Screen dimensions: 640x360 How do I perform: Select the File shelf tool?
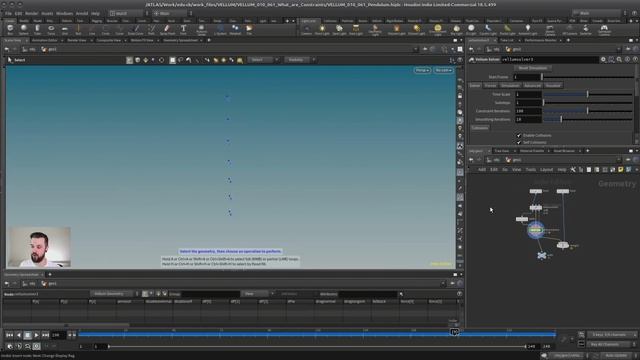tap(249, 29)
